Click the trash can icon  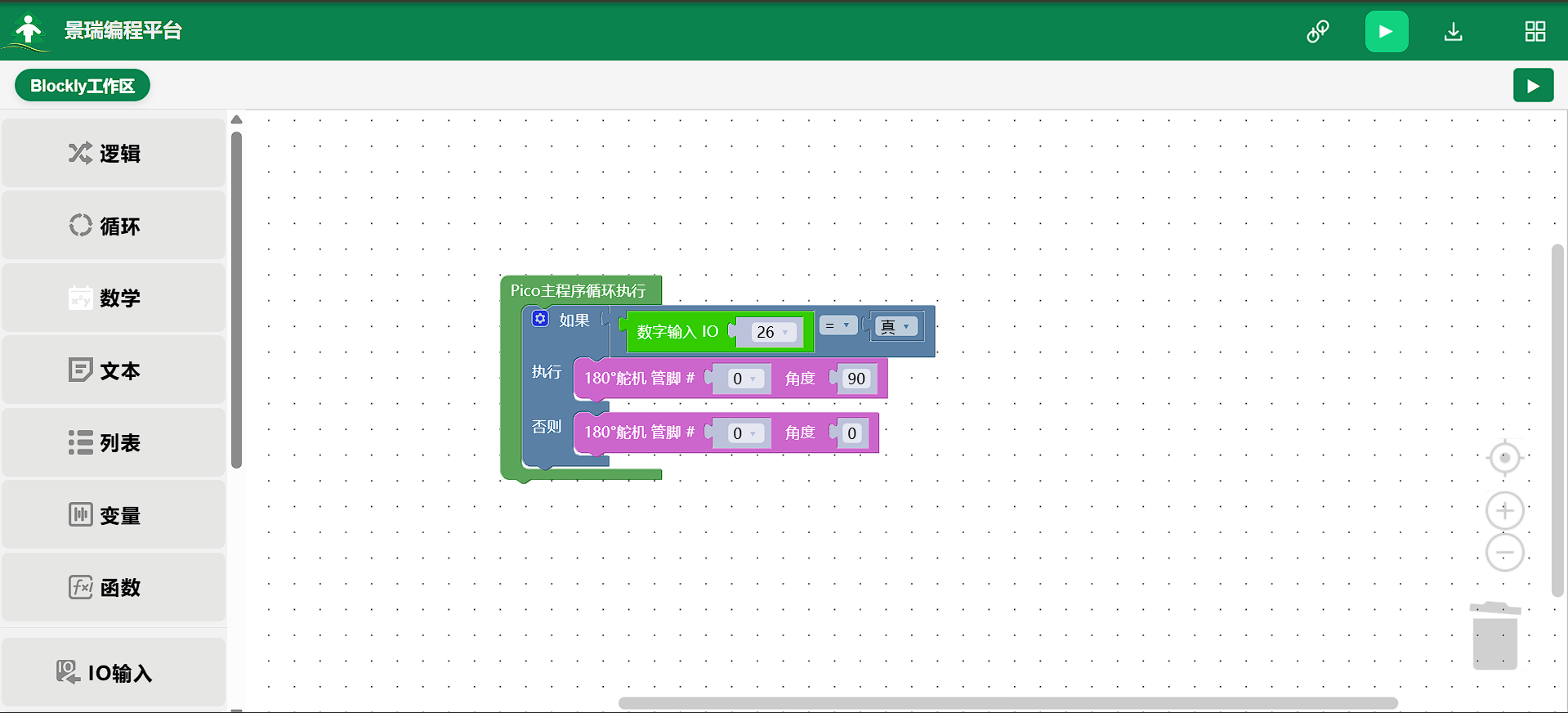pyautogui.click(x=1495, y=636)
